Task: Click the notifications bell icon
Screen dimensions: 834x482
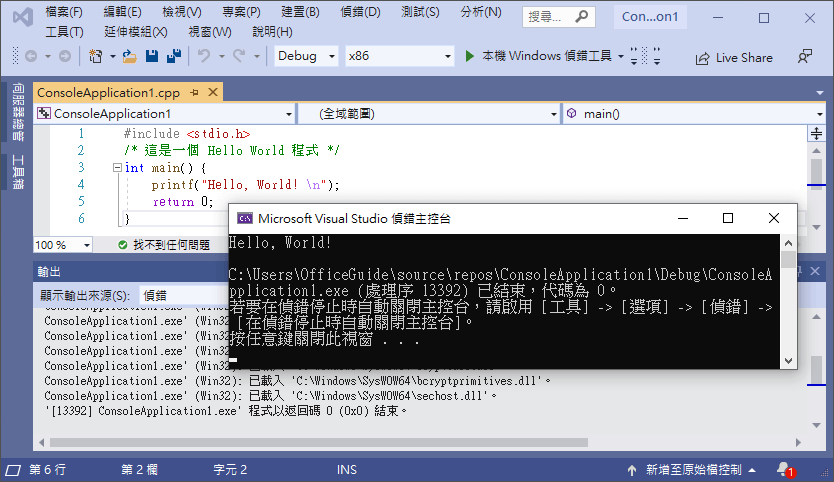Action: (783, 469)
